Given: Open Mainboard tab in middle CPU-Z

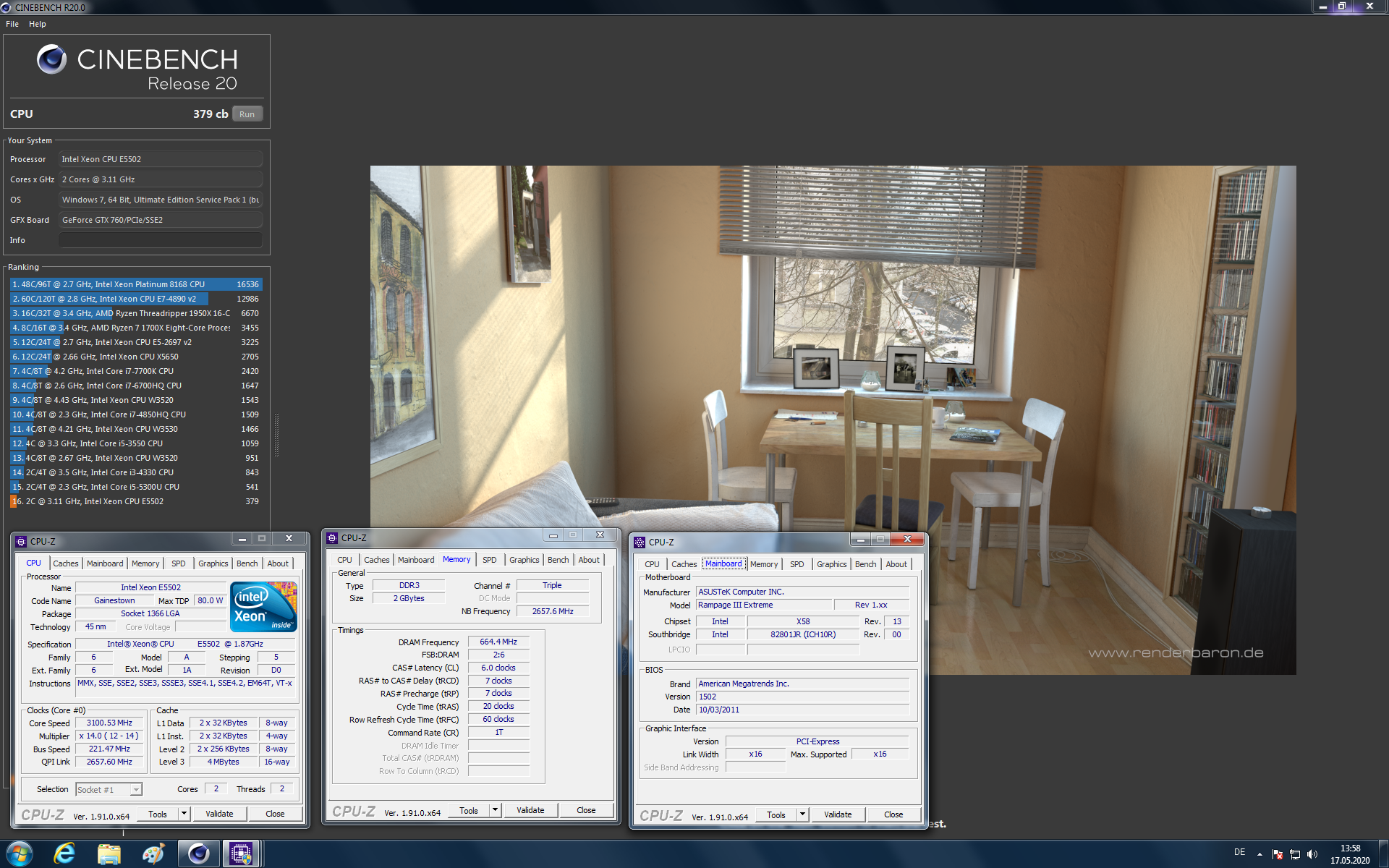Looking at the screenshot, I should (x=416, y=560).
